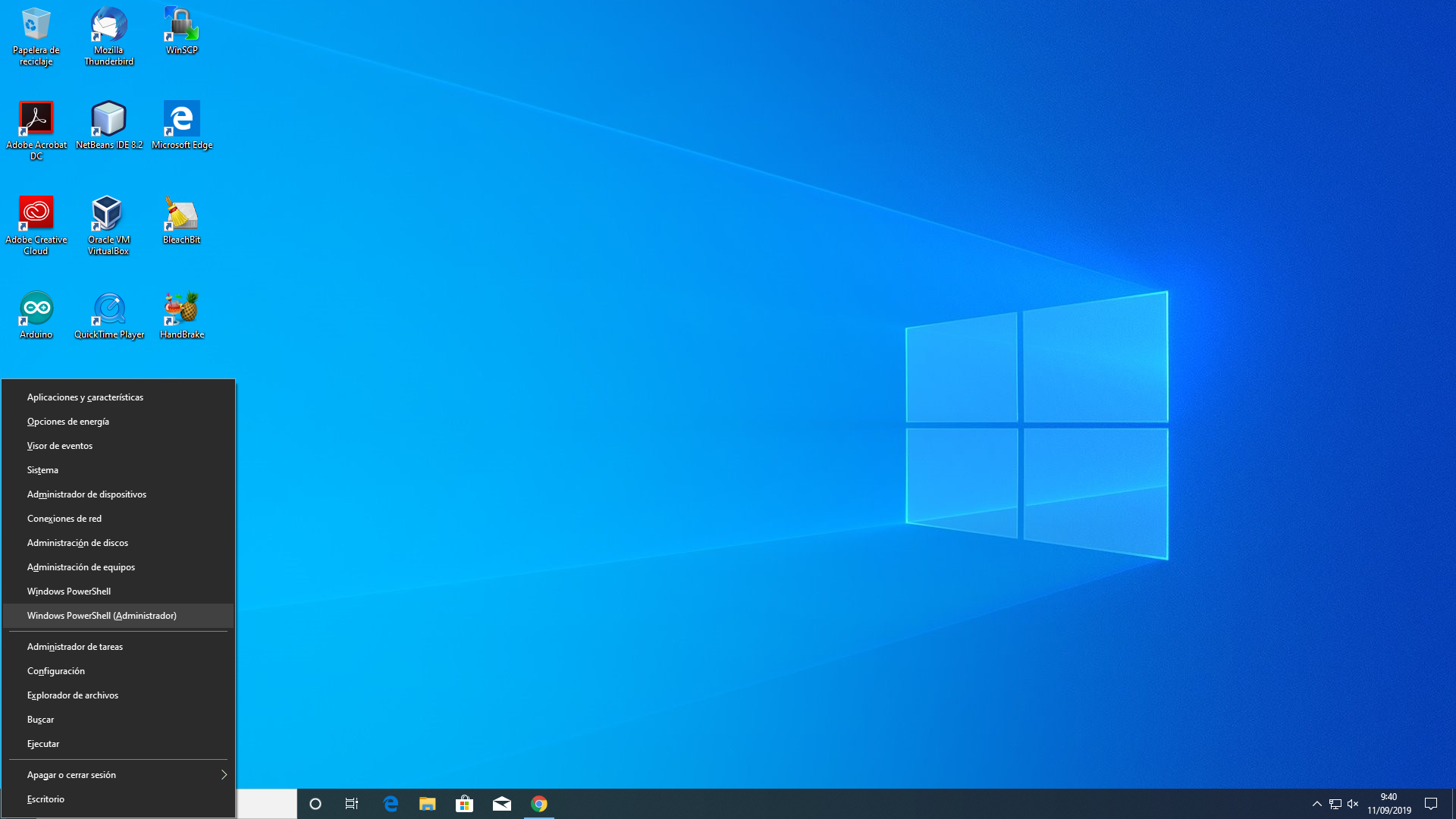The width and height of the screenshot is (1456, 819).
Task: Open Task View on the taskbar
Action: [x=351, y=803]
